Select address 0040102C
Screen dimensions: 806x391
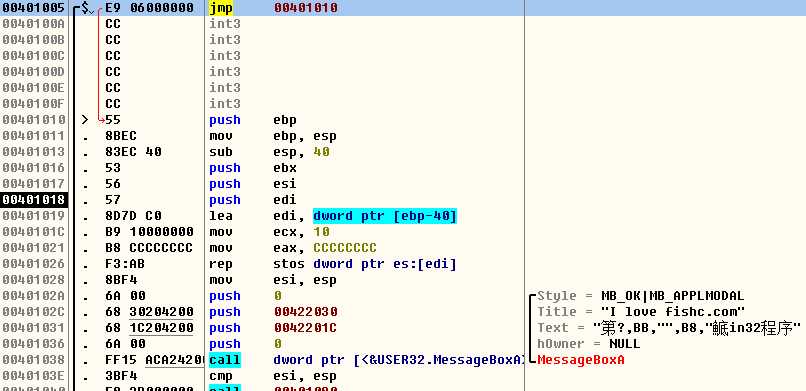(x=33, y=312)
